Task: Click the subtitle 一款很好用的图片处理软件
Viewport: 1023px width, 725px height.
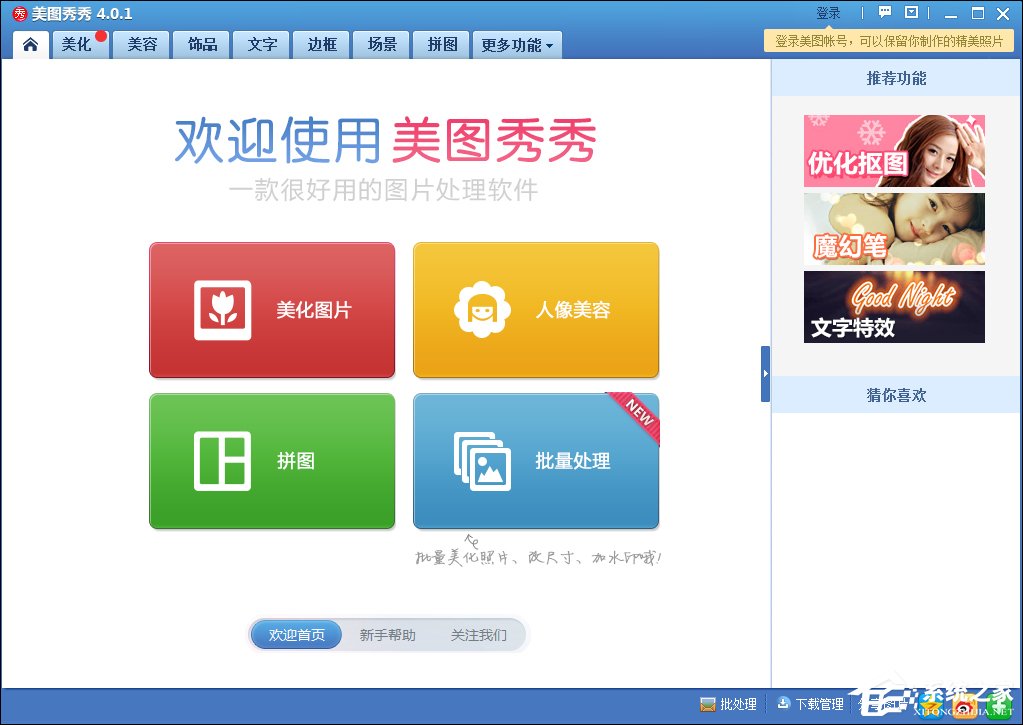Action: point(384,191)
